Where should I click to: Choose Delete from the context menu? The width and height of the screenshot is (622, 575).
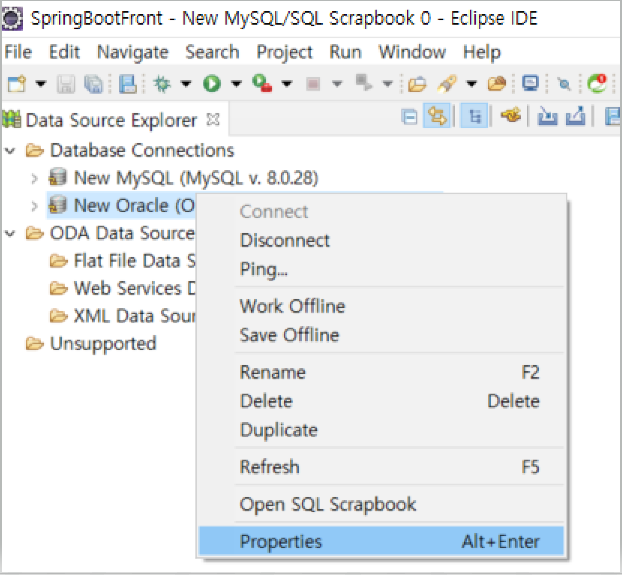pyautogui.click(x=381, y=401)
